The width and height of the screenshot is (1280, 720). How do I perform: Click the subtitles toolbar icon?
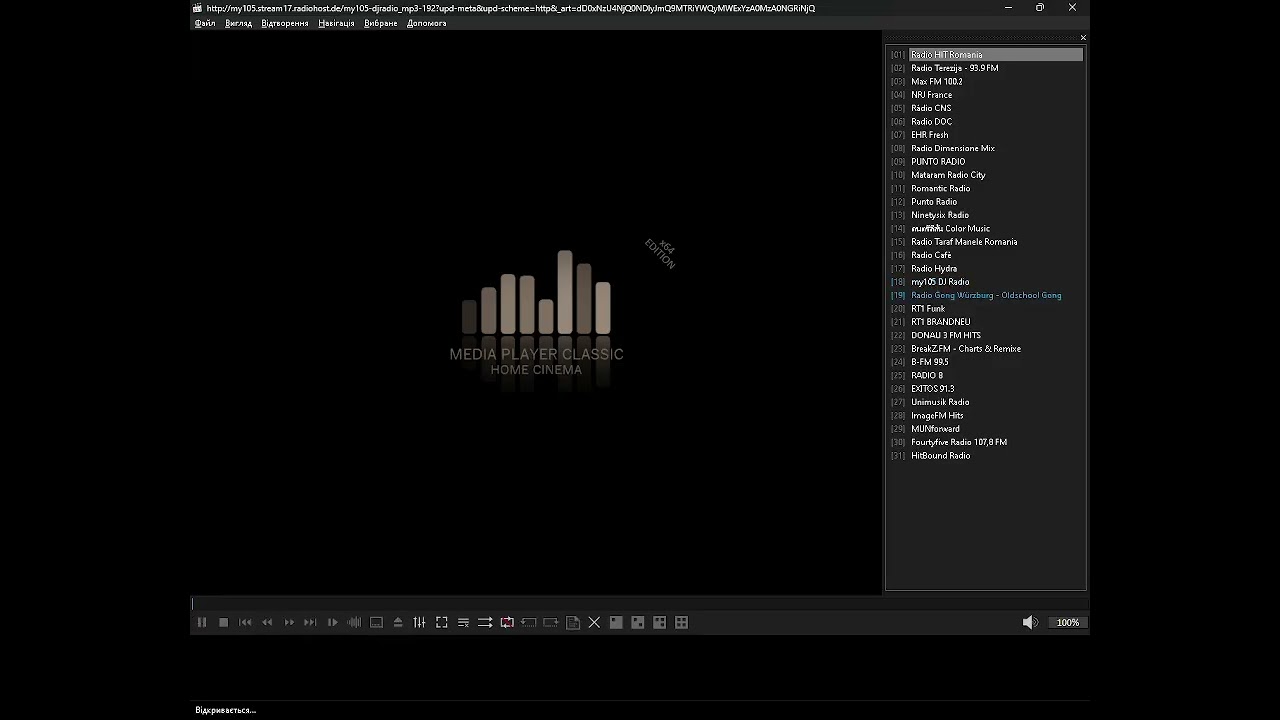coord(376,622)
